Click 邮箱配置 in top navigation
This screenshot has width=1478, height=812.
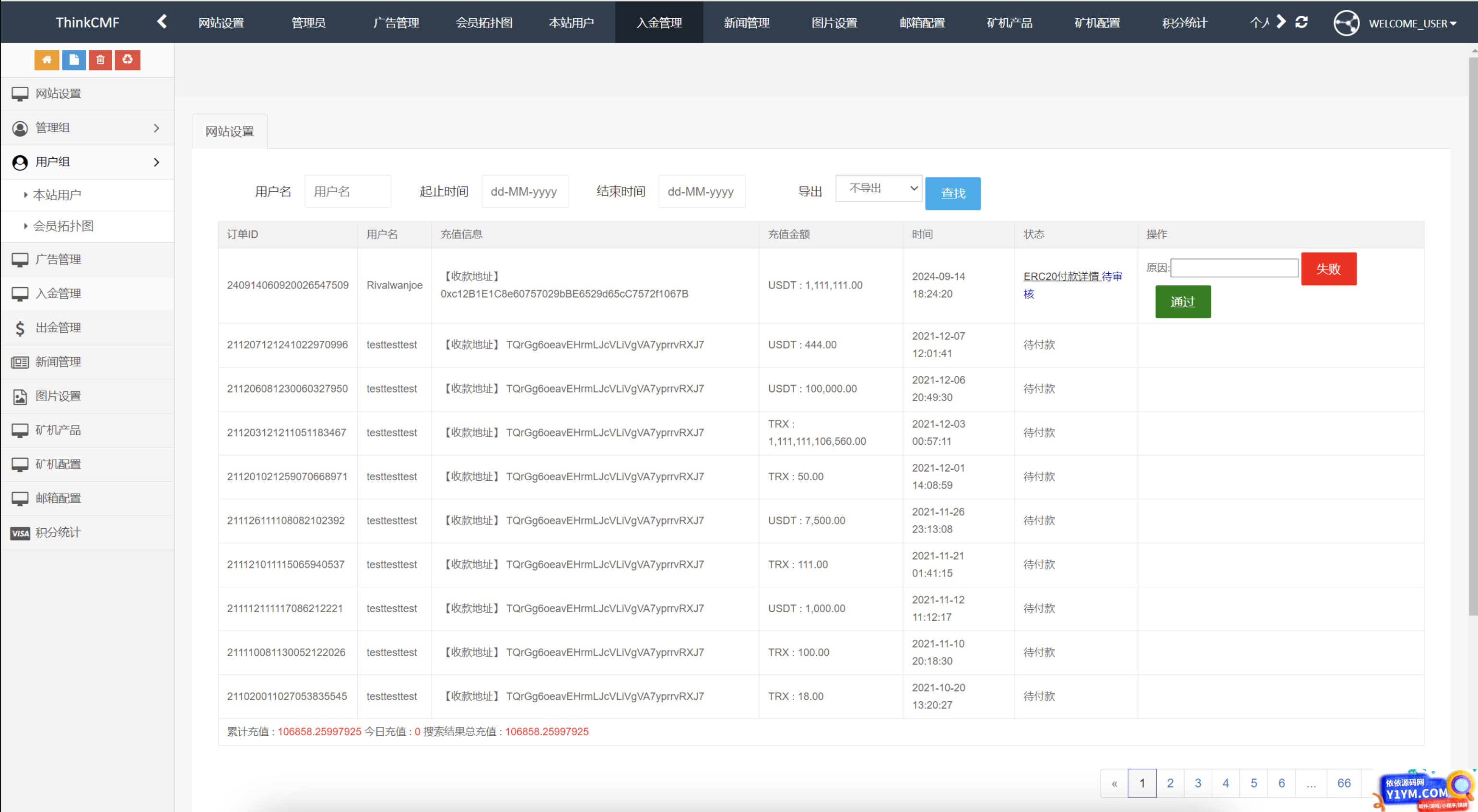coord(921,23)
